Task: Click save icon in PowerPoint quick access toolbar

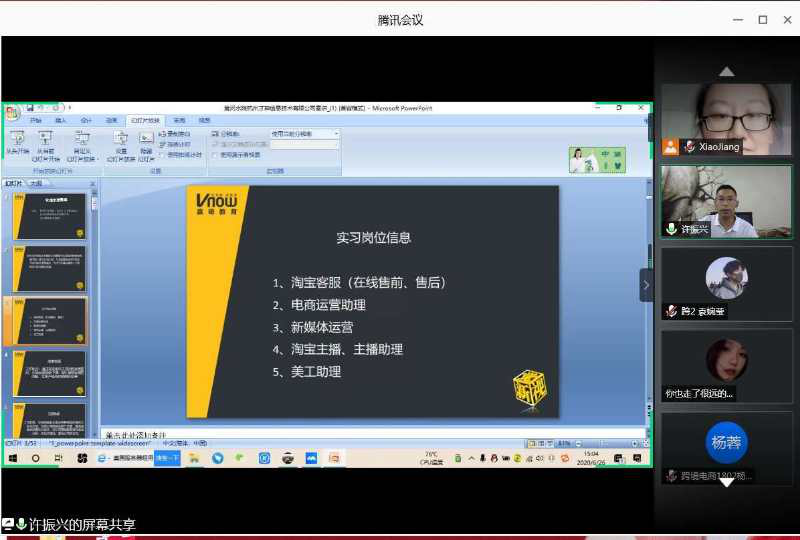Action: click(31, 108)
